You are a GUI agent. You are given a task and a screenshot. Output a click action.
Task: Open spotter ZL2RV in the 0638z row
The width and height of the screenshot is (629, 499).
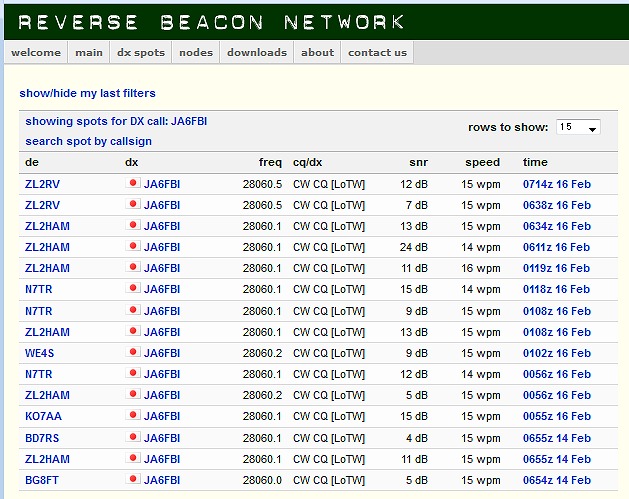pos(42,205)
